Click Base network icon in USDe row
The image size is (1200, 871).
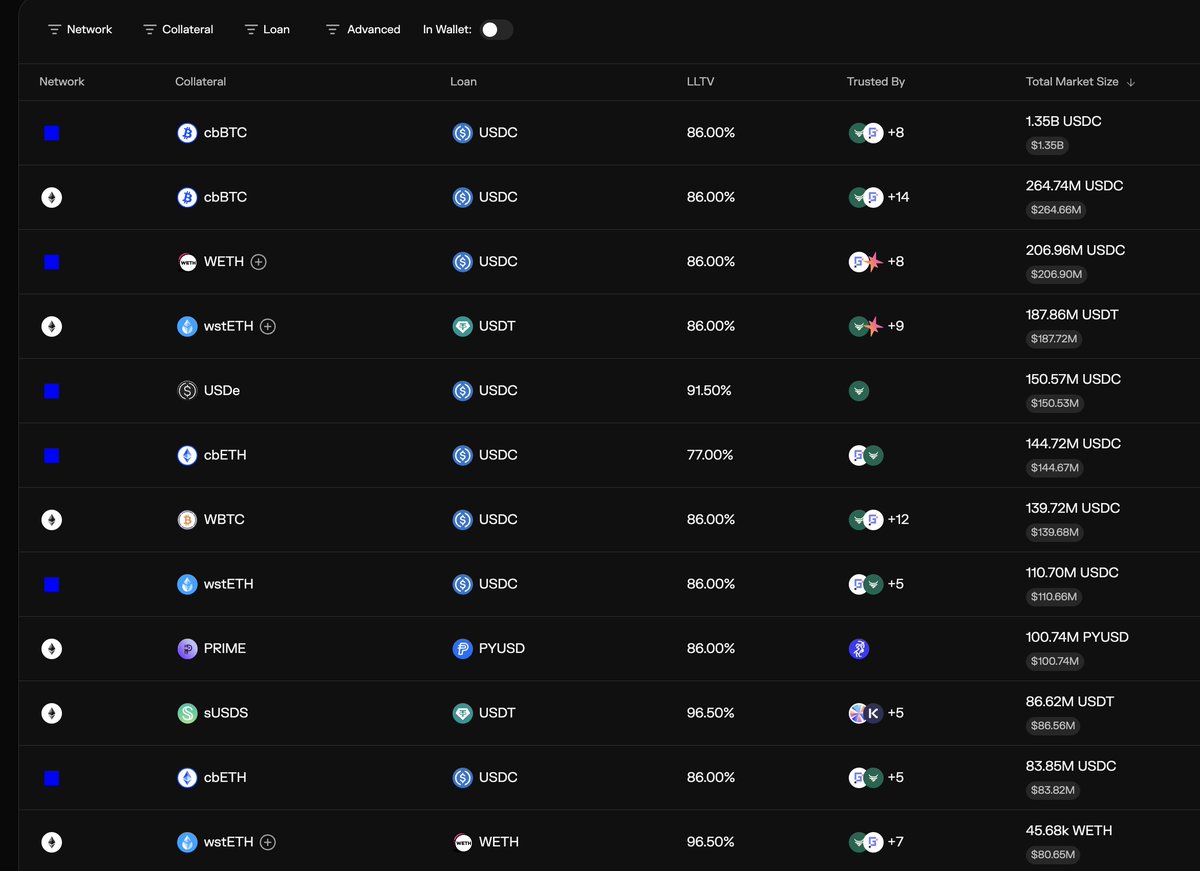pos(52,391)
